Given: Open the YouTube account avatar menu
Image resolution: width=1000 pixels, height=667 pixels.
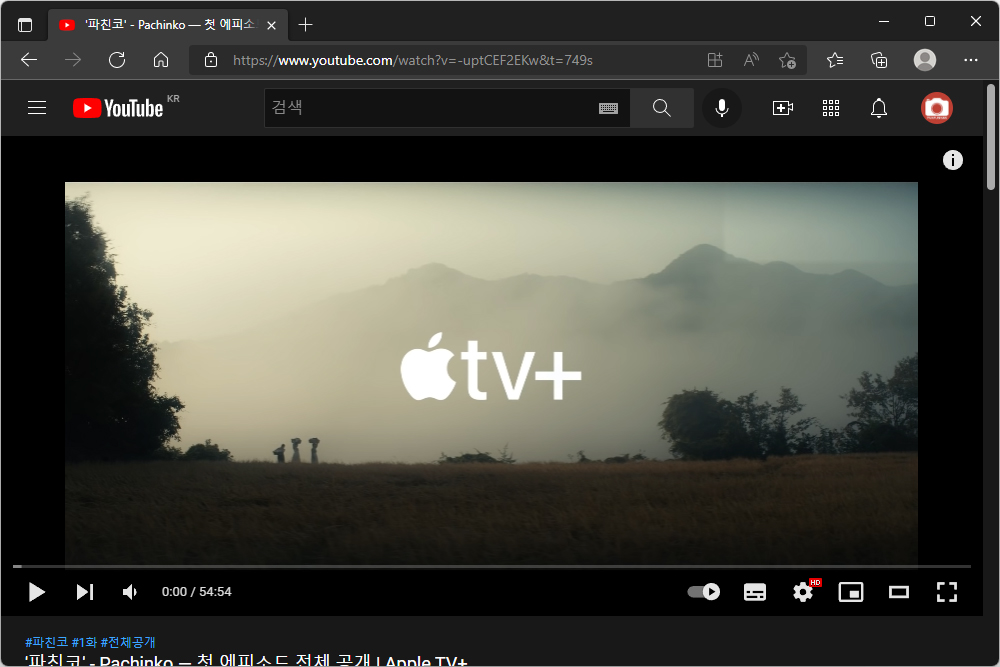Looking at the screenshot, I should [936, 108].
